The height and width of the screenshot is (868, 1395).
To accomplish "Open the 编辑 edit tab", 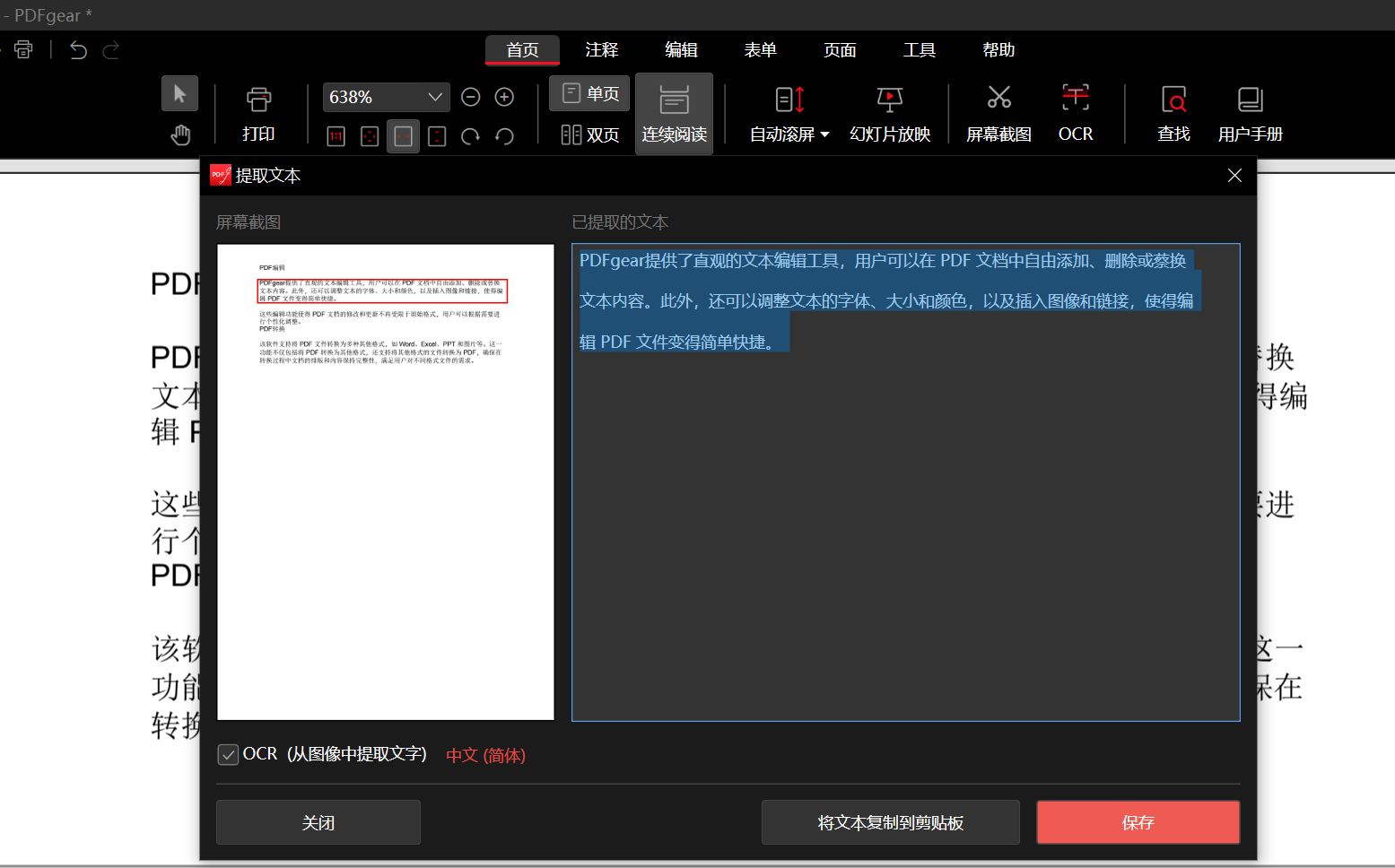I will (x=682, y=50).
